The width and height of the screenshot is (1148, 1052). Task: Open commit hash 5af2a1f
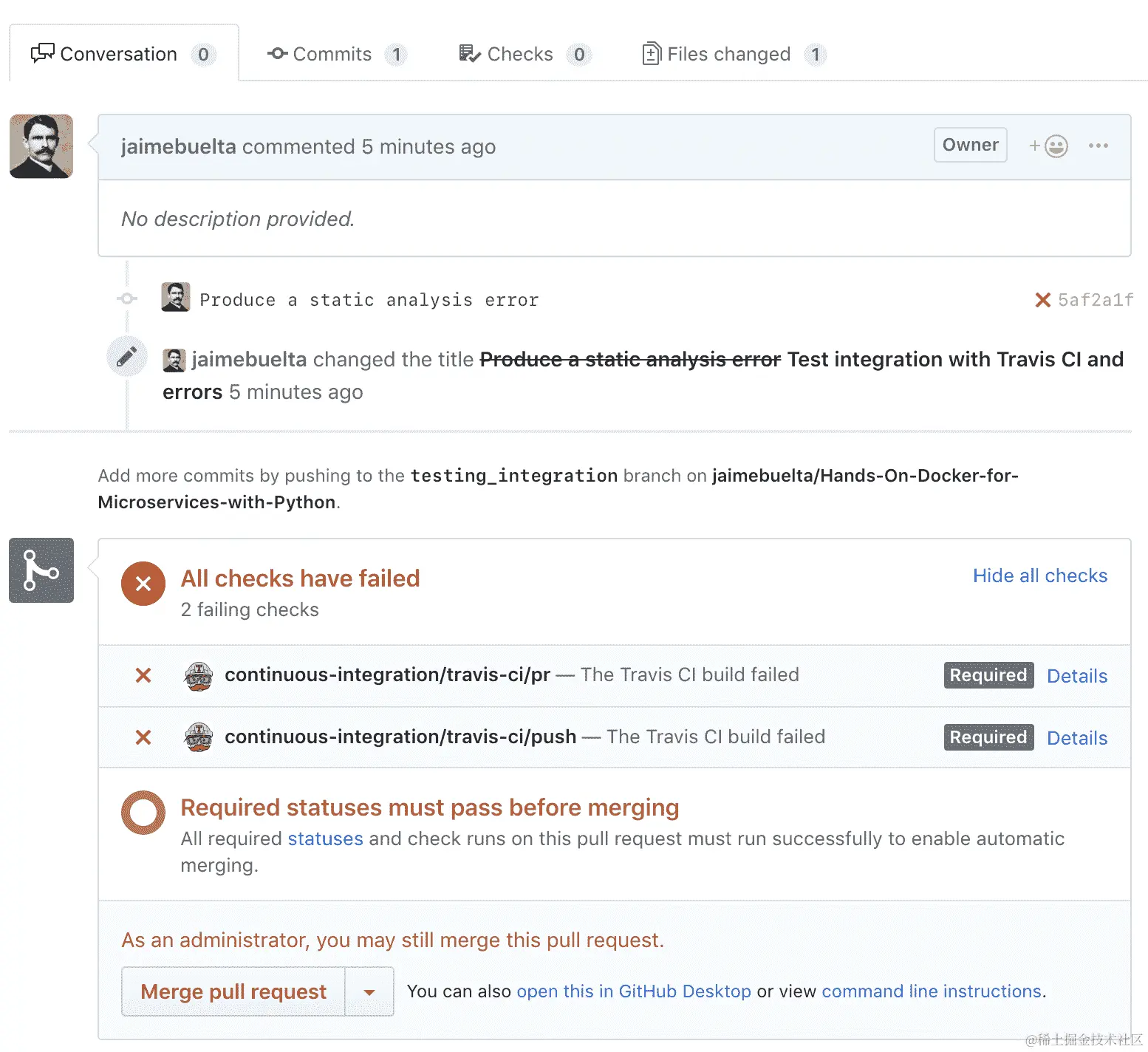[1096, 300]
